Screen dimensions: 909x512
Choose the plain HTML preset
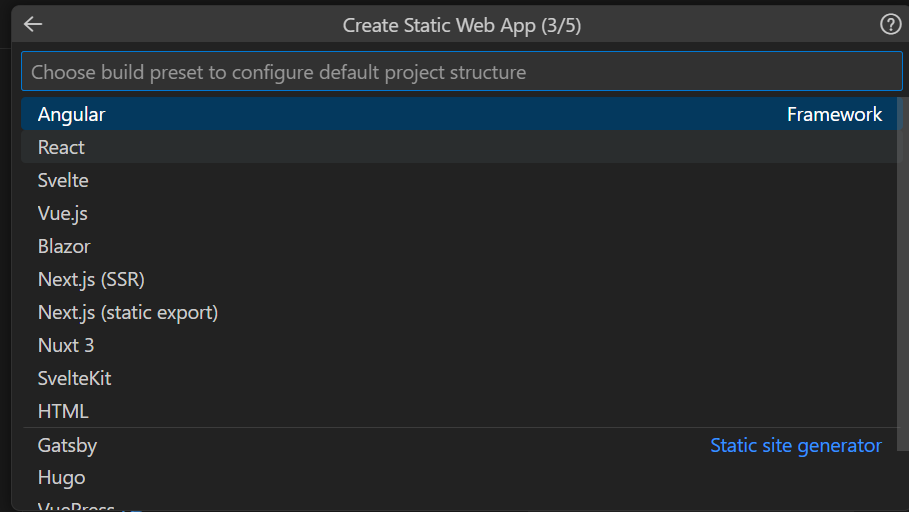[63, 412]
